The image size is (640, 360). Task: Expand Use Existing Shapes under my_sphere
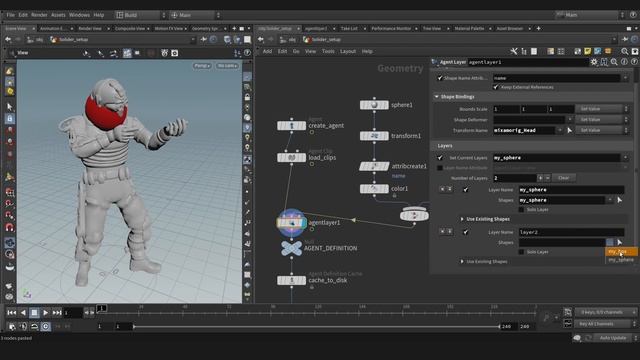tap(462, 219)
